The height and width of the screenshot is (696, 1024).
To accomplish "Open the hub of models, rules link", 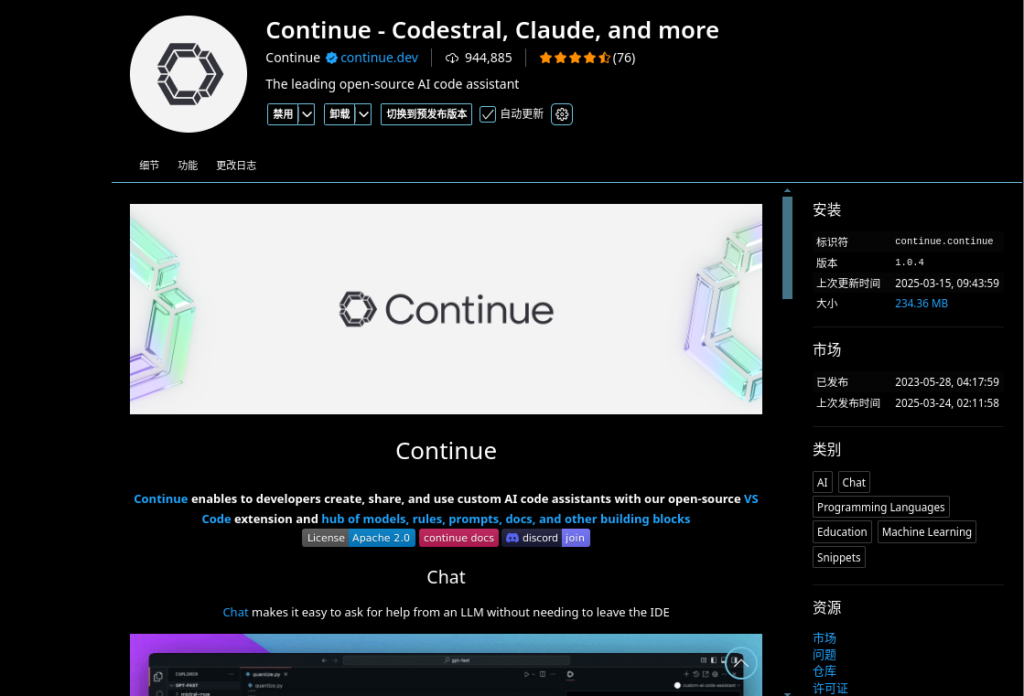I will tap(505, 519).
